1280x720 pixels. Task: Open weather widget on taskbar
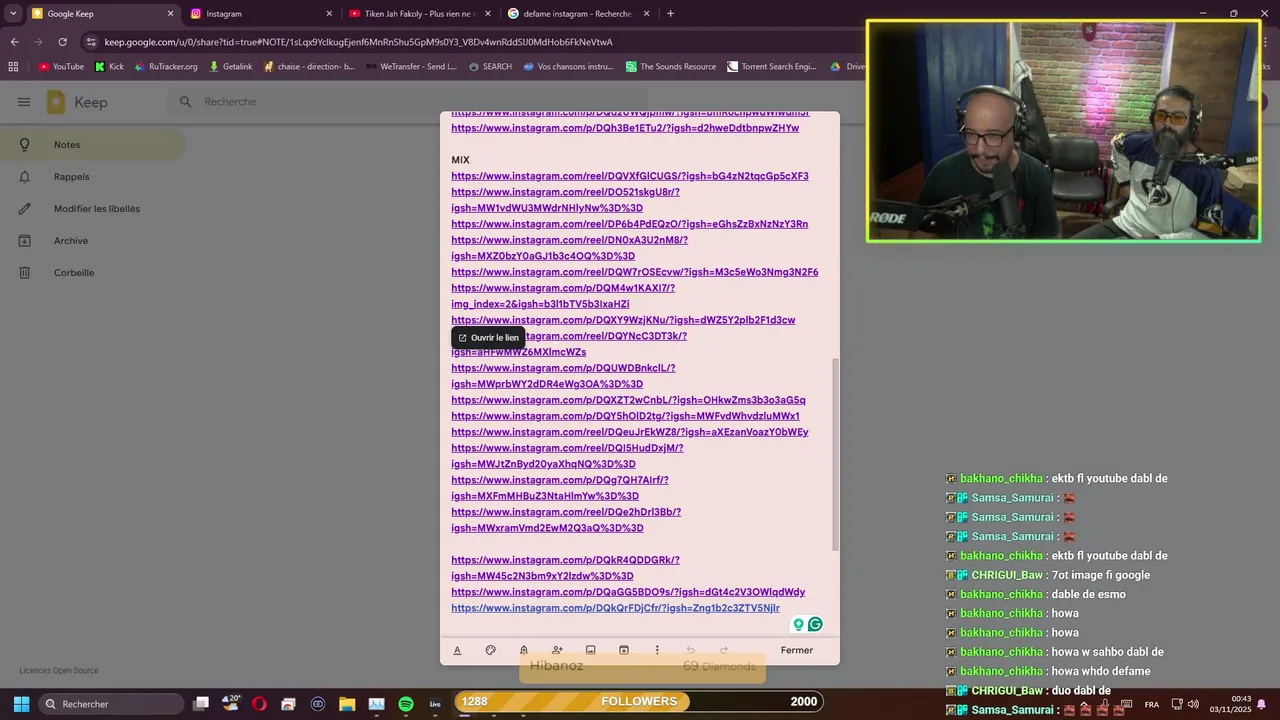pos(231,703)
